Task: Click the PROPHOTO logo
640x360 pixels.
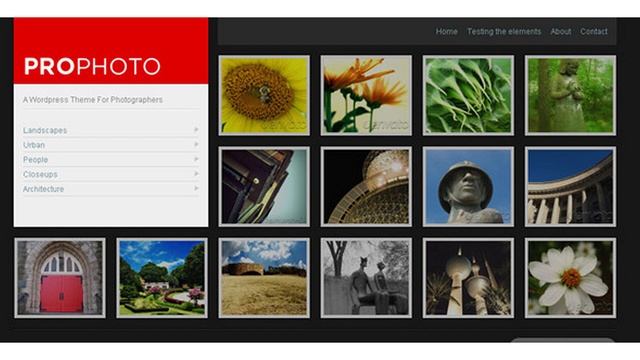Action: tap(92, 66)
